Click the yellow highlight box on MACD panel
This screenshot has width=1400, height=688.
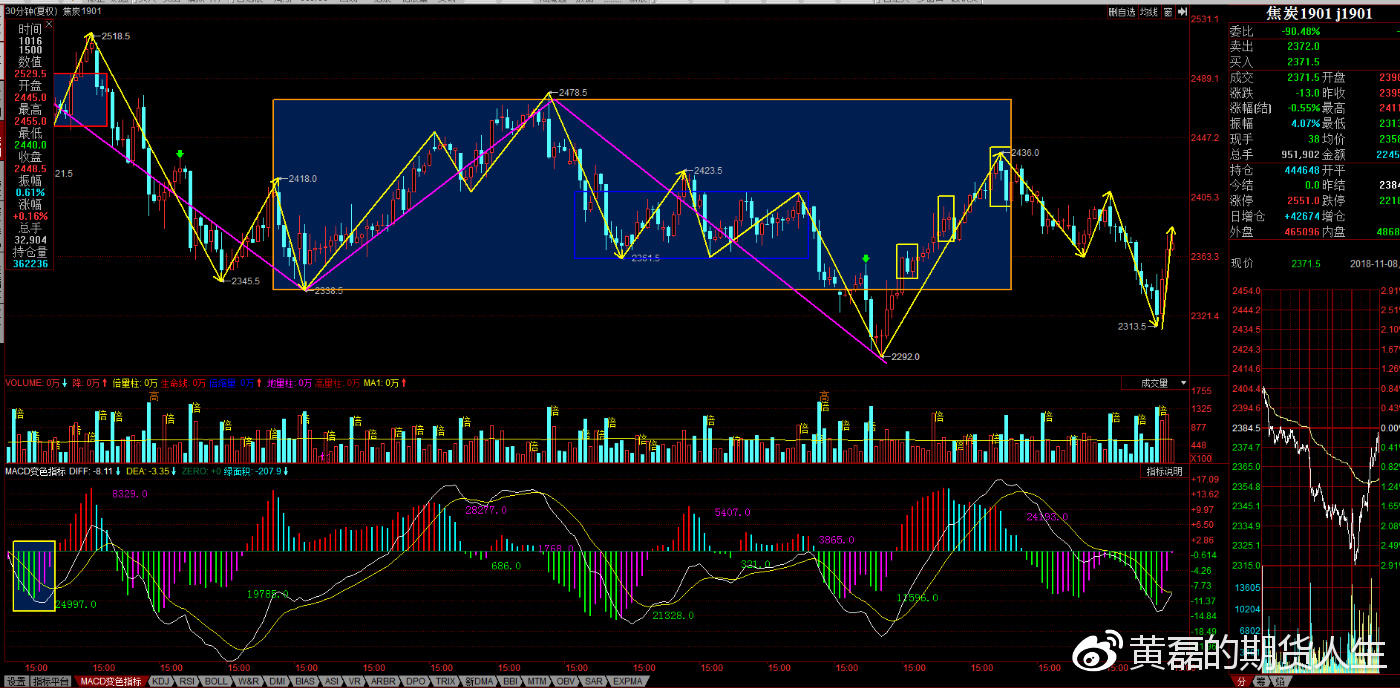[34, 575]
